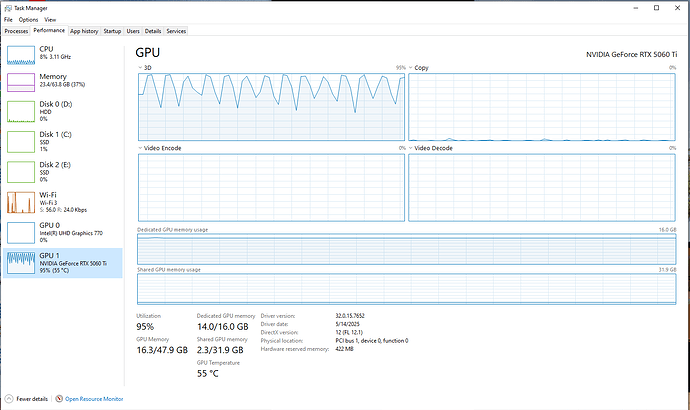This screenshot has width=690, height=410.
Task: Select the Wi-Fi network entry
Action: [62, 202]
